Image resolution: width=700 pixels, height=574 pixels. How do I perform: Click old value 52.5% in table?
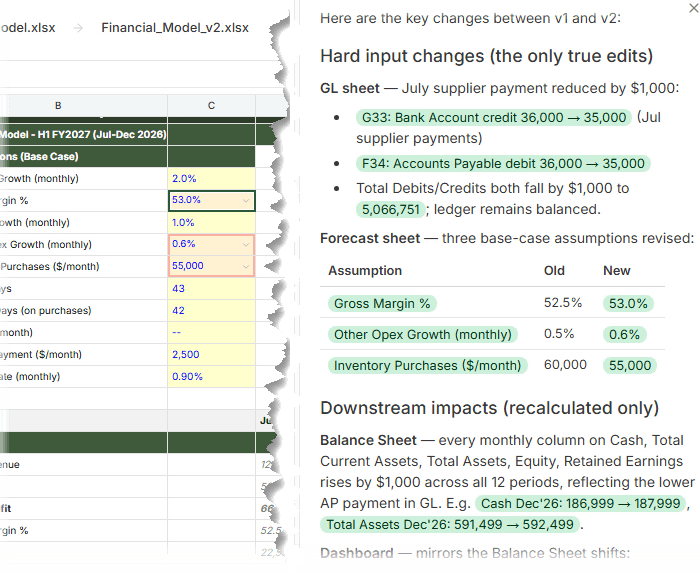(x=563, y=303)
